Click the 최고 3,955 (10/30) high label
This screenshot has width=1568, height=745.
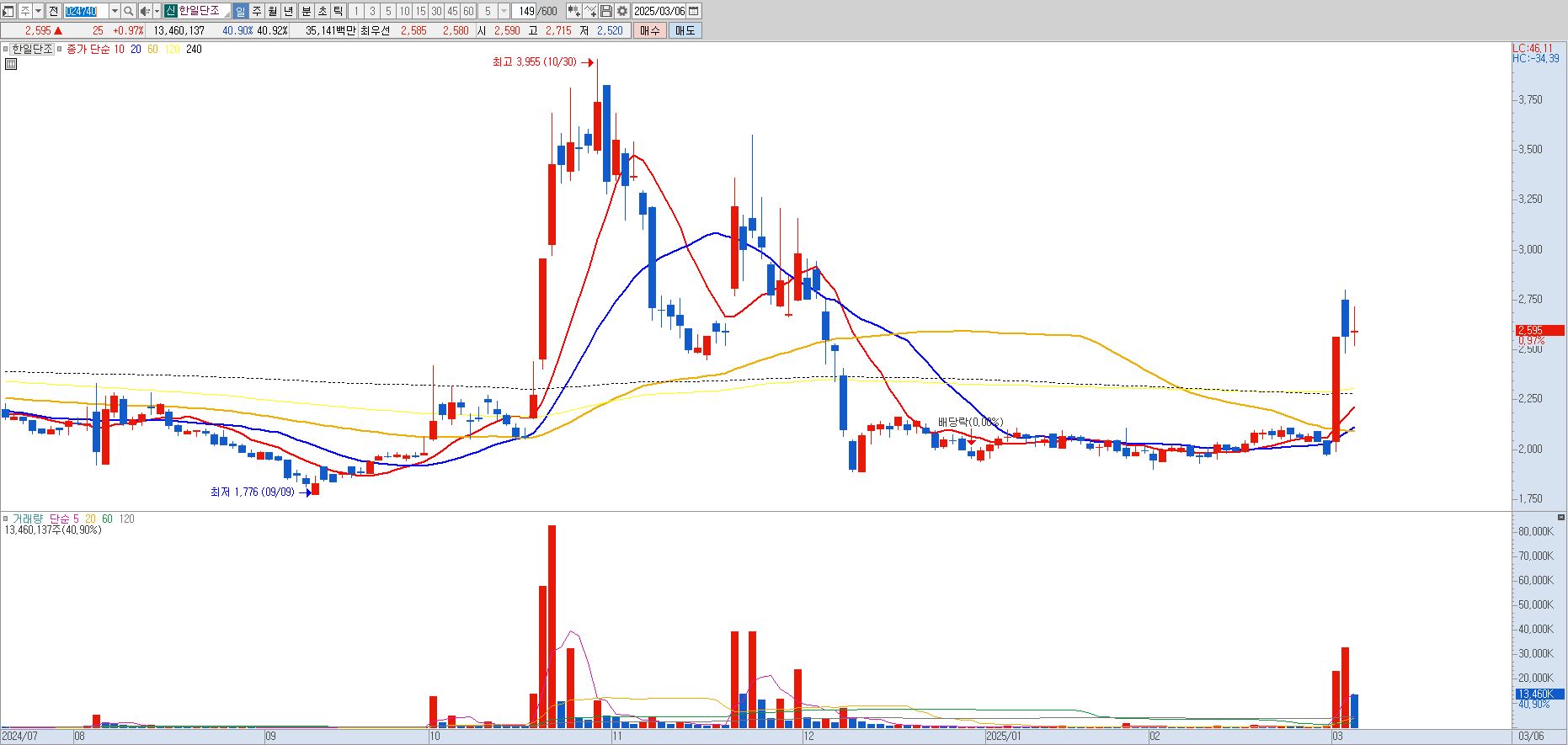[x=535, y=62]
